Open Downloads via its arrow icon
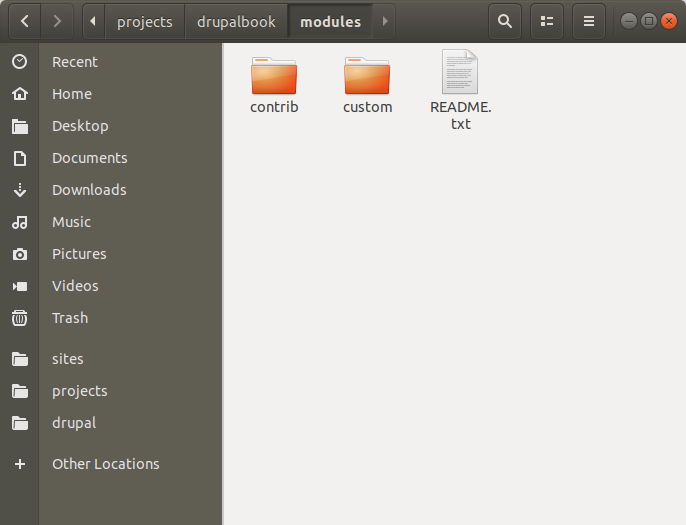The image size is (686, 525). tap(20, 190)
